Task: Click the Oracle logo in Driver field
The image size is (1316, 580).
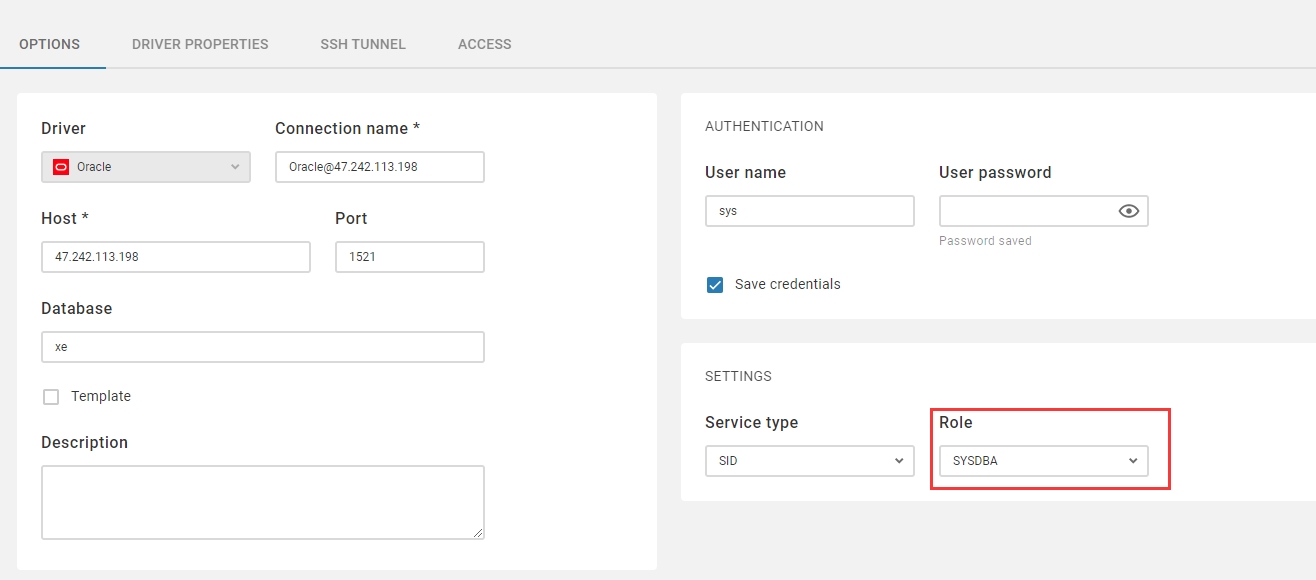Action: pyautogui.click(x=61, y=167)
